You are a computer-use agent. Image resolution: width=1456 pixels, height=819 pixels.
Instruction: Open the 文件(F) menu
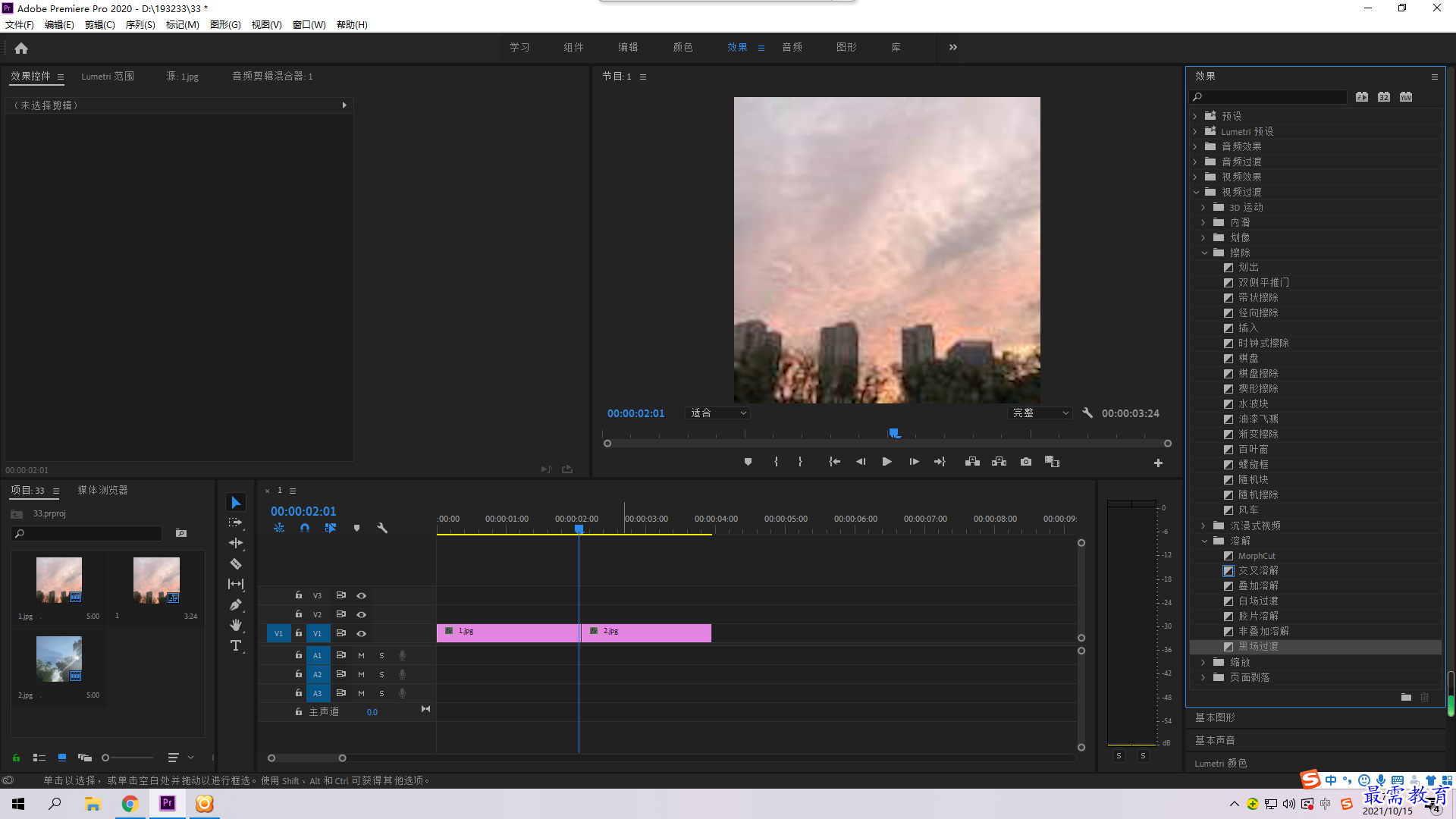coord(20,25)
